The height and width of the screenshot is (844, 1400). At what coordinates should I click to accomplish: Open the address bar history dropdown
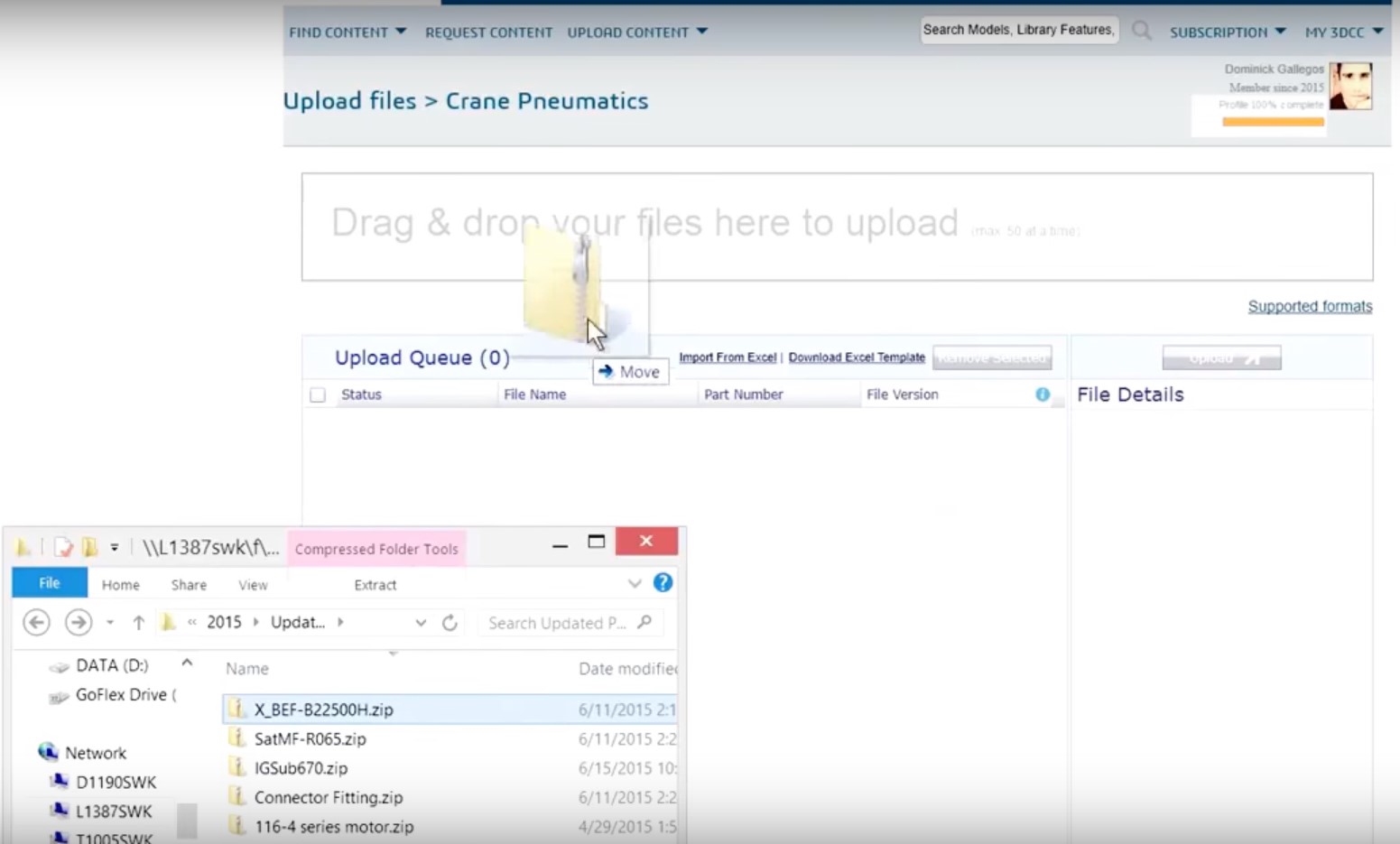pyautogui.click(x=421, y=623)
